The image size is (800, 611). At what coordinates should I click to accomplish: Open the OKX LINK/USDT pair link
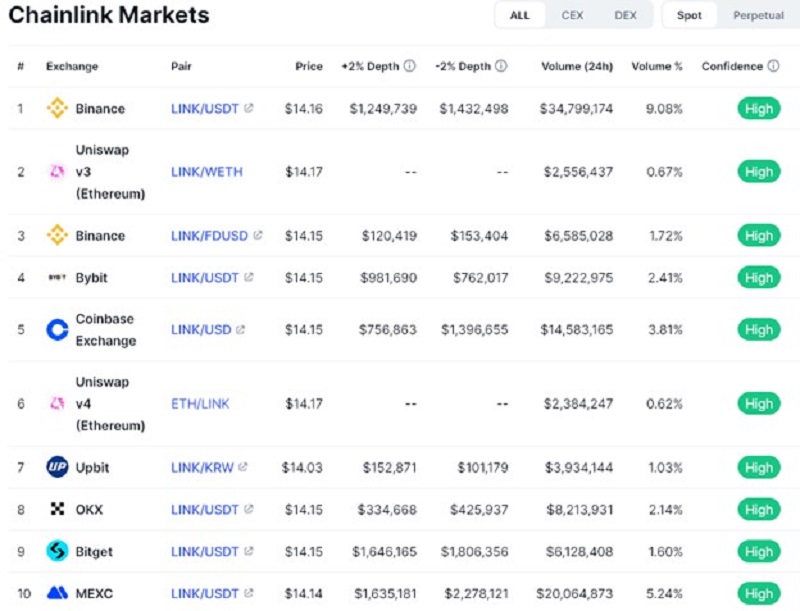click(205, 510)
